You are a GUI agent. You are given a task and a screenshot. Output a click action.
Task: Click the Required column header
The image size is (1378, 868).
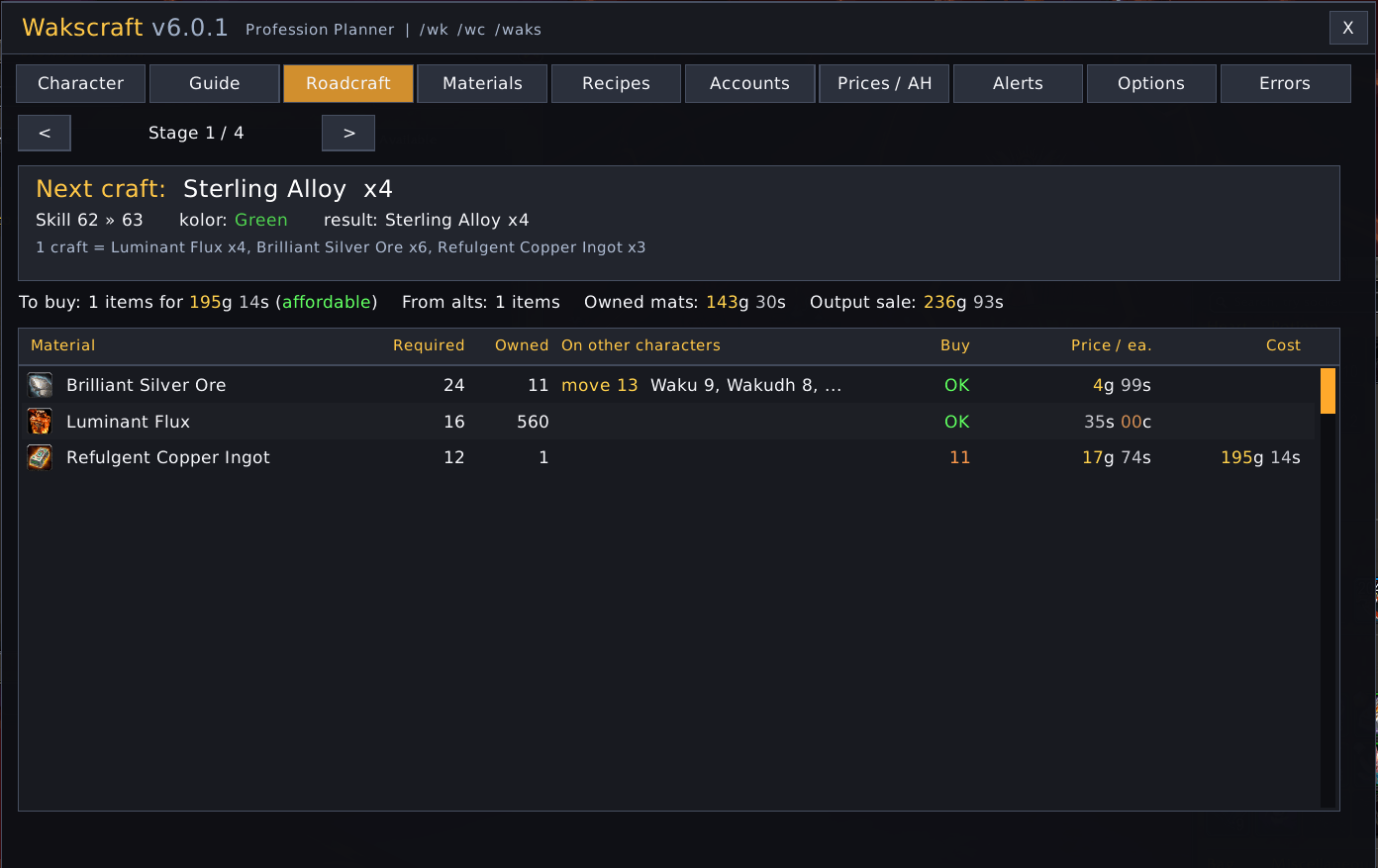(429, 345)
